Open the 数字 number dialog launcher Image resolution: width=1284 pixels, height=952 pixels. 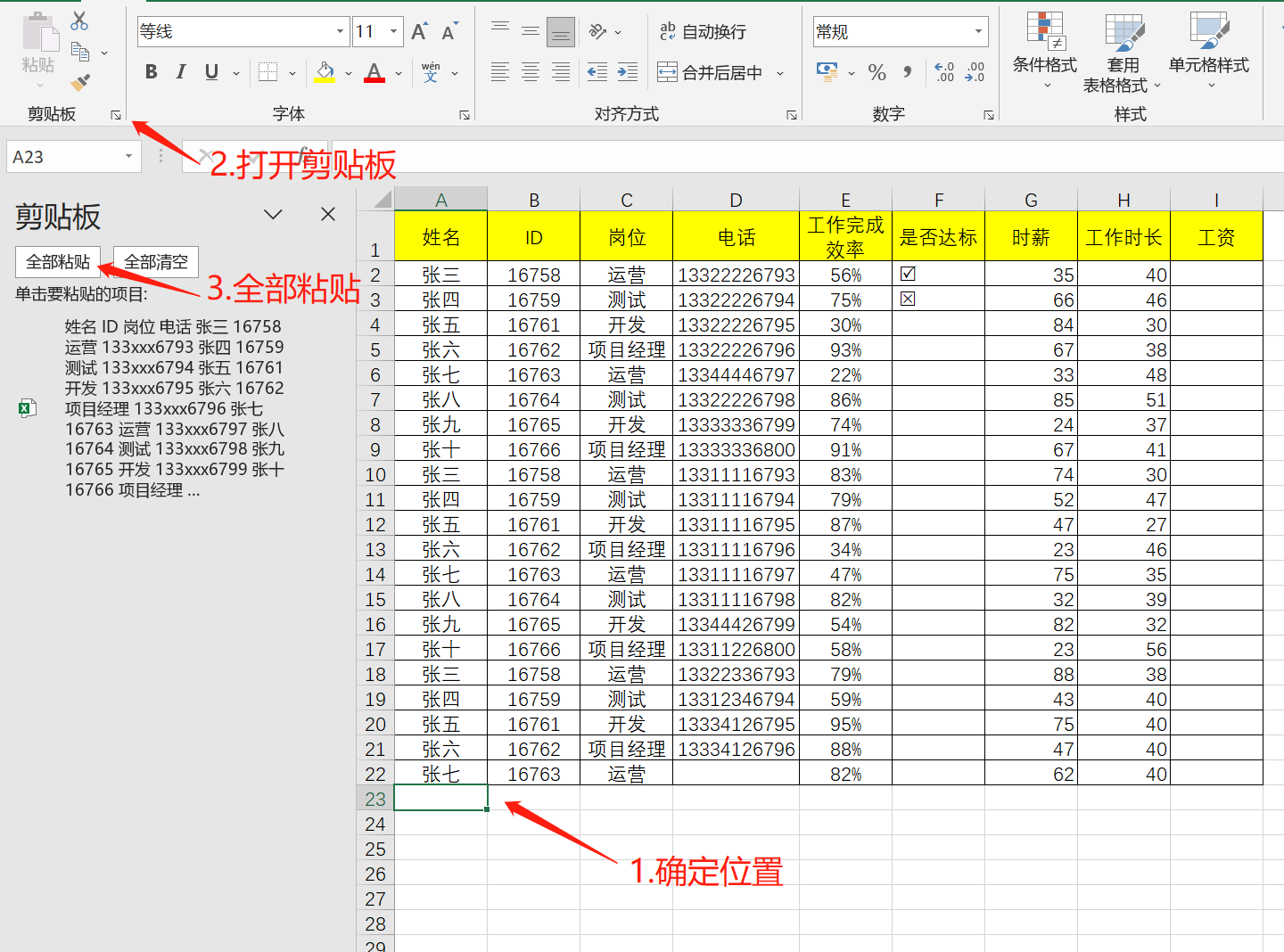(989, 115)
